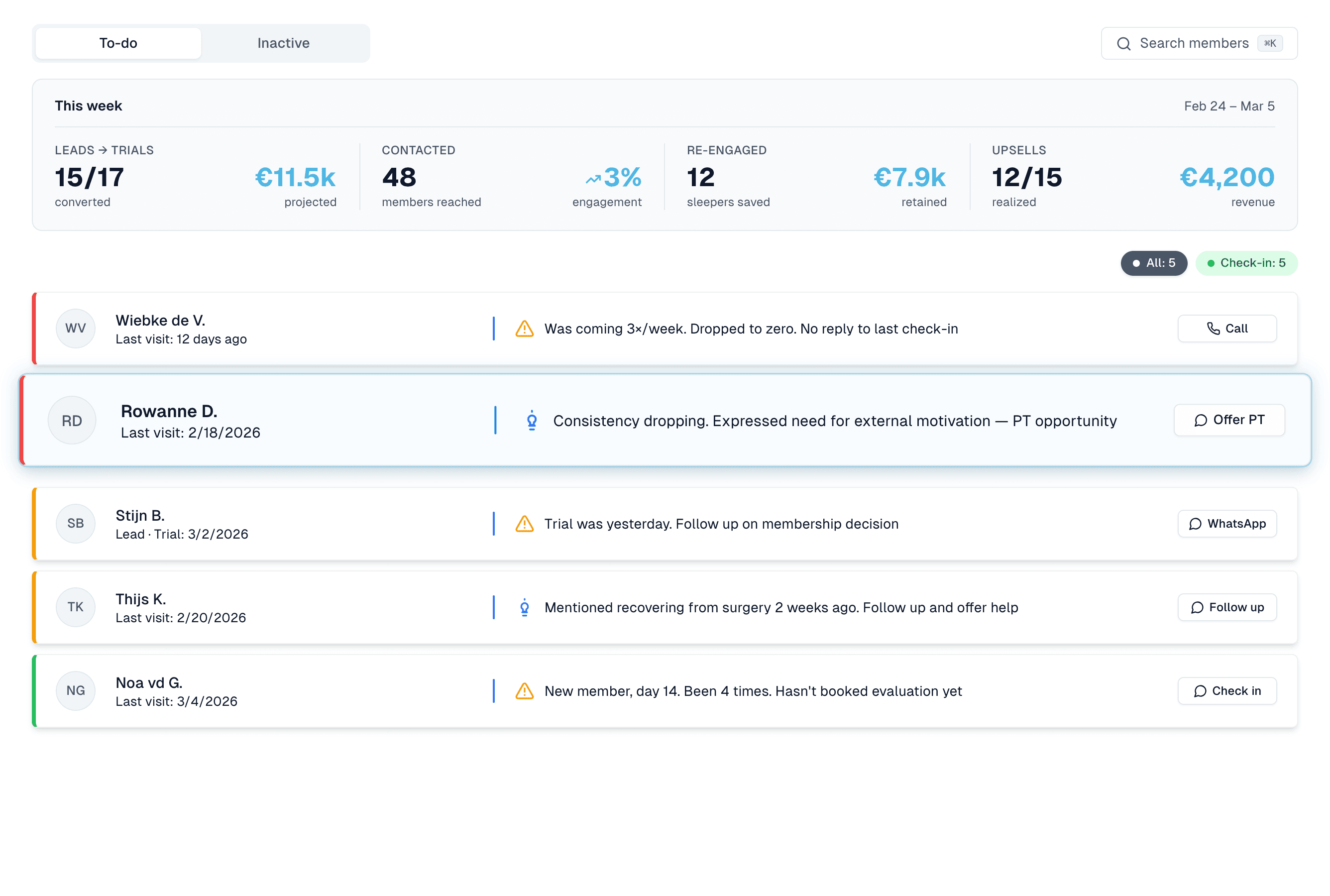Click the warning icon on Noa vd G.'s row
The width and height of the screenshot is (1330, 896).
point(524,691)
